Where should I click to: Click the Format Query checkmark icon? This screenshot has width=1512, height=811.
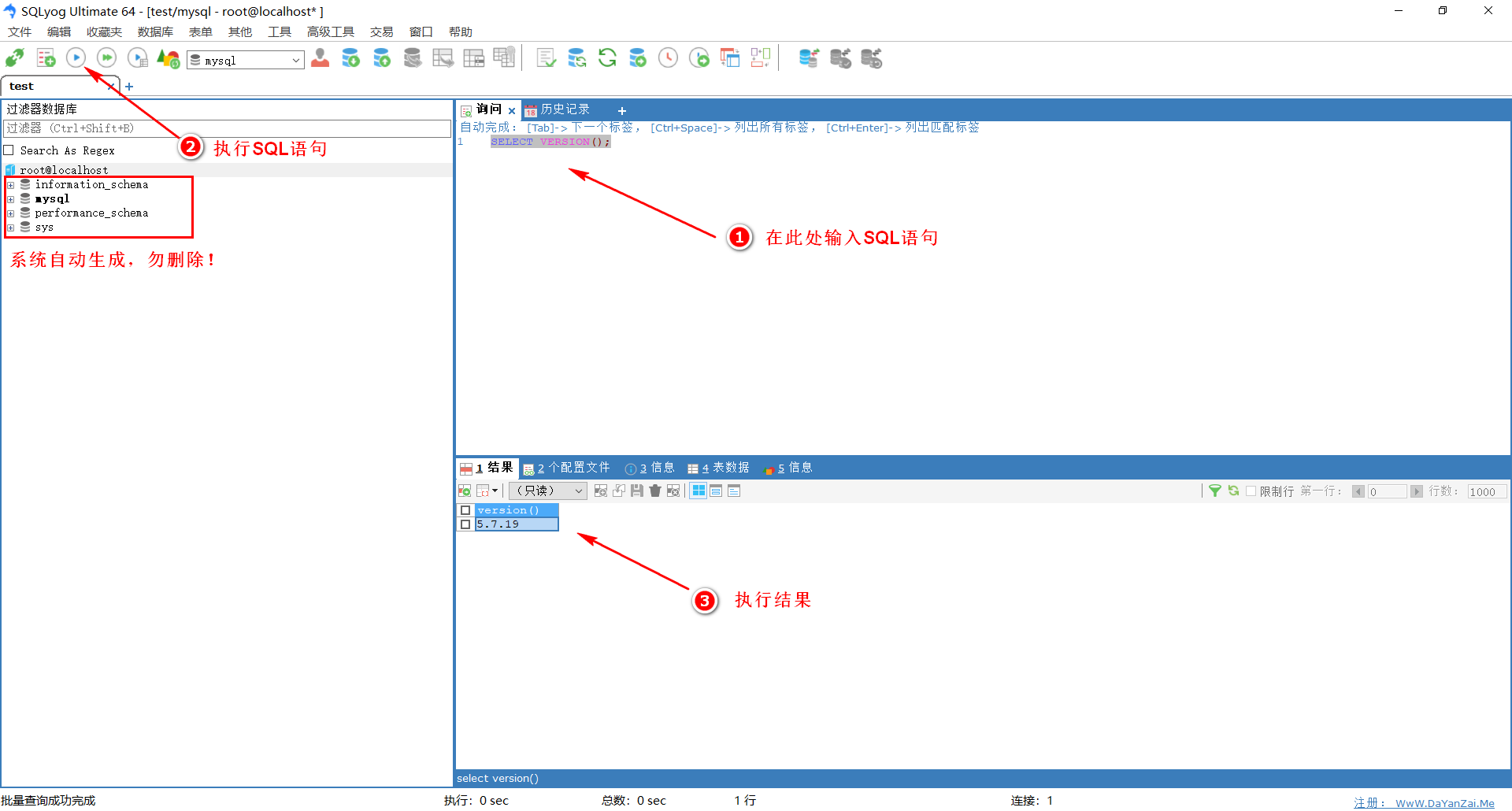[x=546, y=58]
